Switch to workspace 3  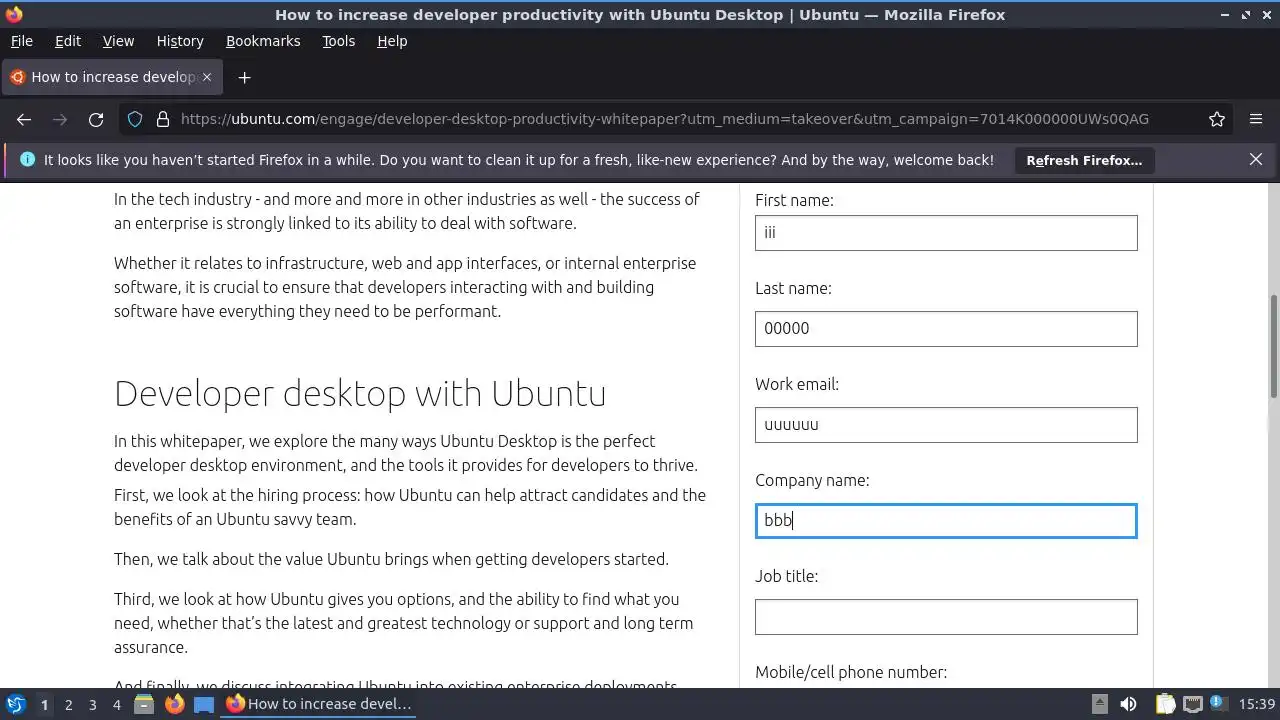click(x=92, y=704)
